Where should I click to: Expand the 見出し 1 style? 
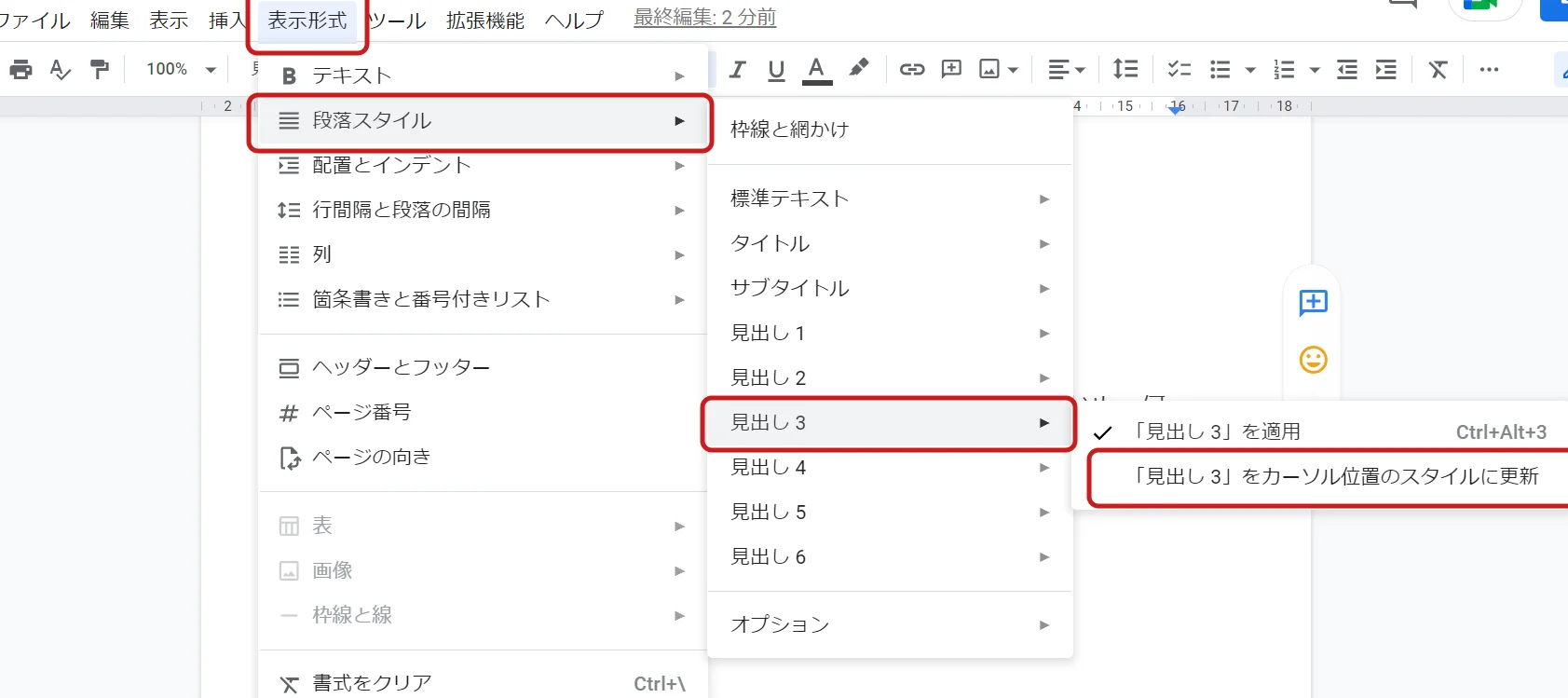890,333
